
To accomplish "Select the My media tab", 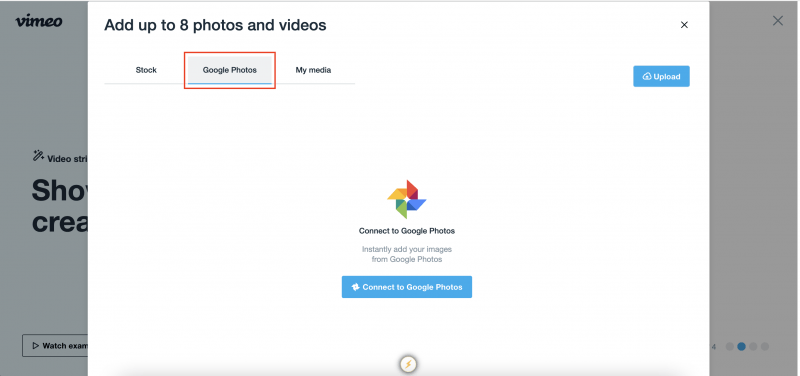I will point(313,70).
